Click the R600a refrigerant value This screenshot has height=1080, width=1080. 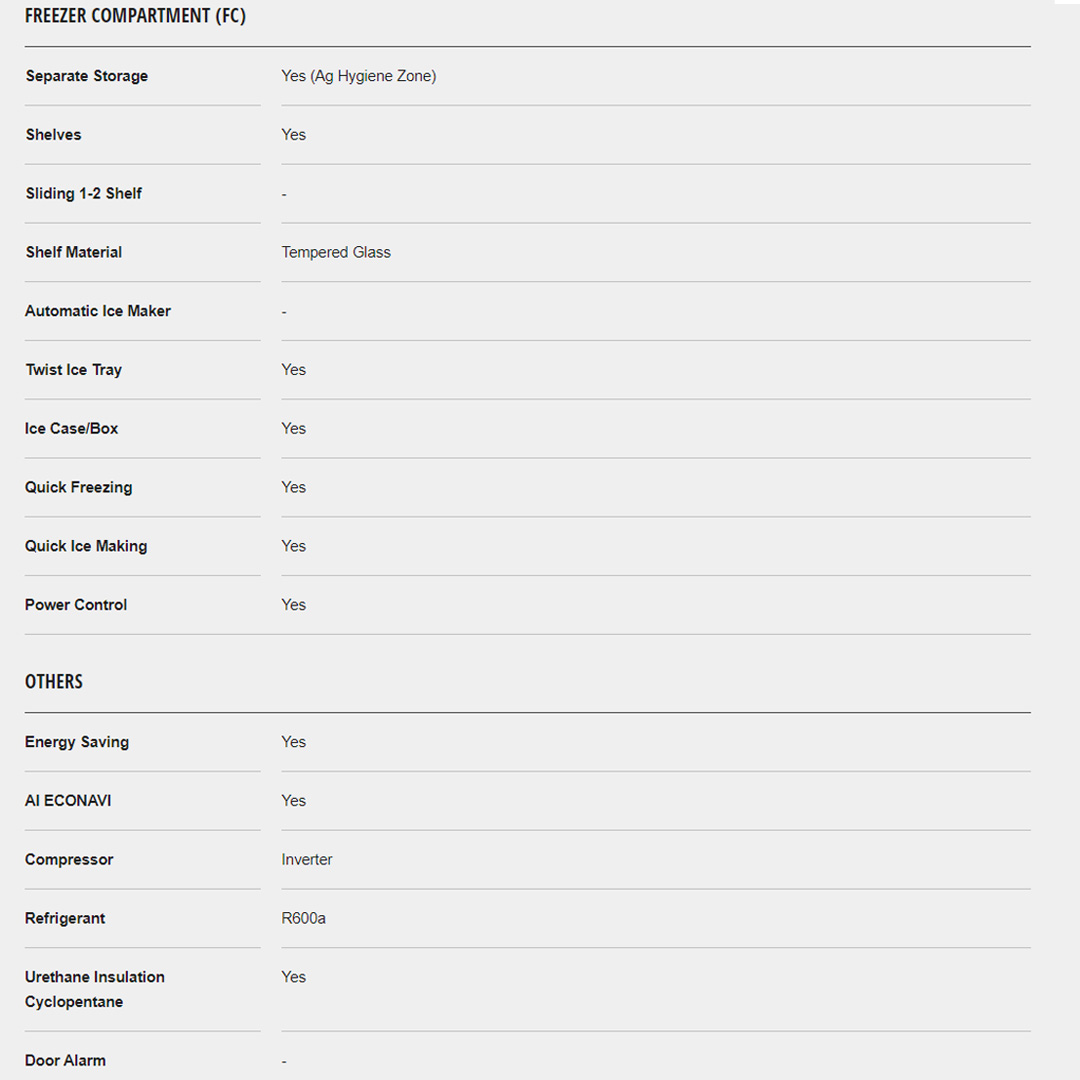click(x=304, y=918)
